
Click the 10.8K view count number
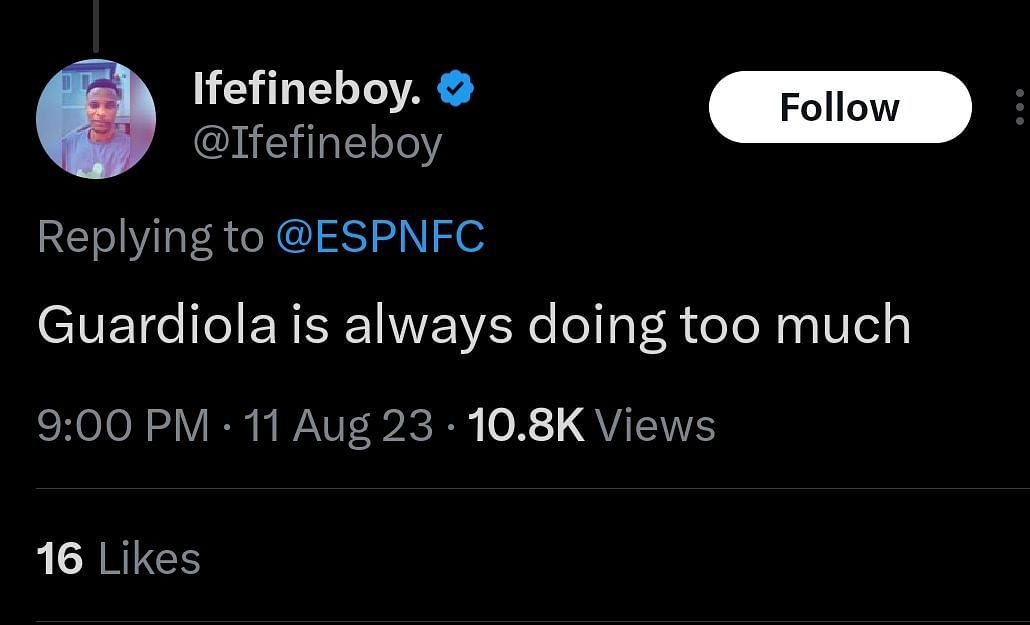click(x=525, y=425)
